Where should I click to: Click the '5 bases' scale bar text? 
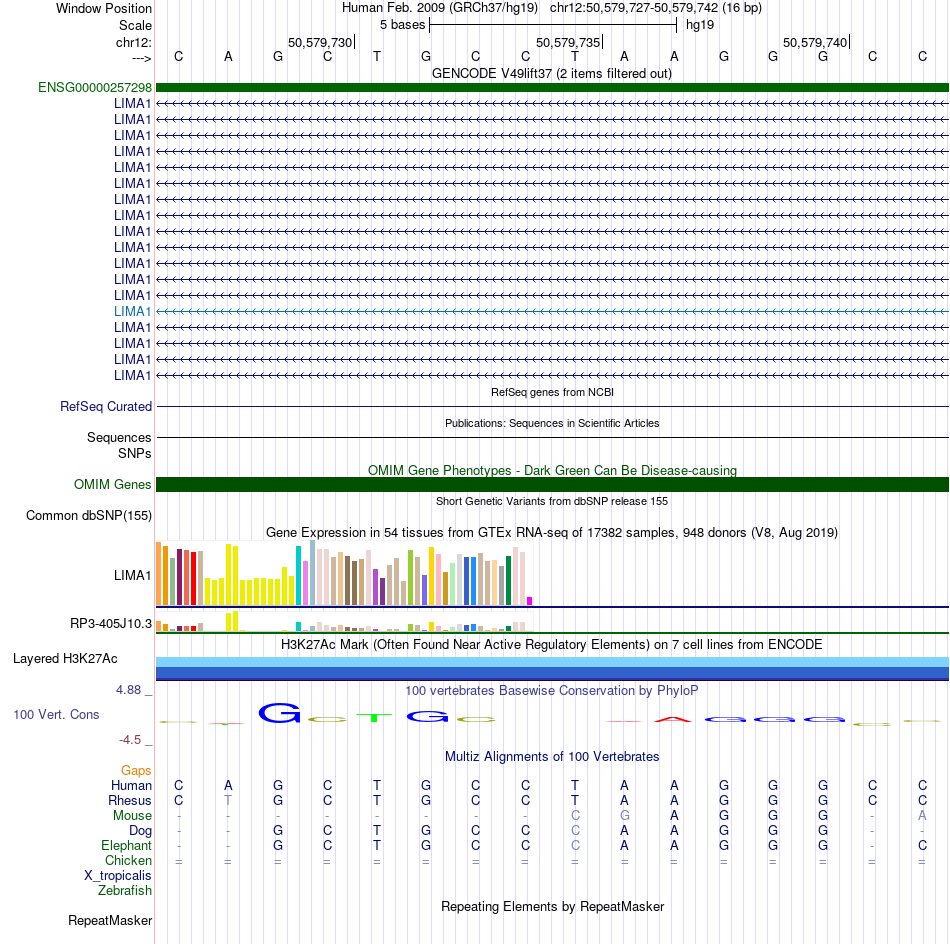[x=402, y=25]
